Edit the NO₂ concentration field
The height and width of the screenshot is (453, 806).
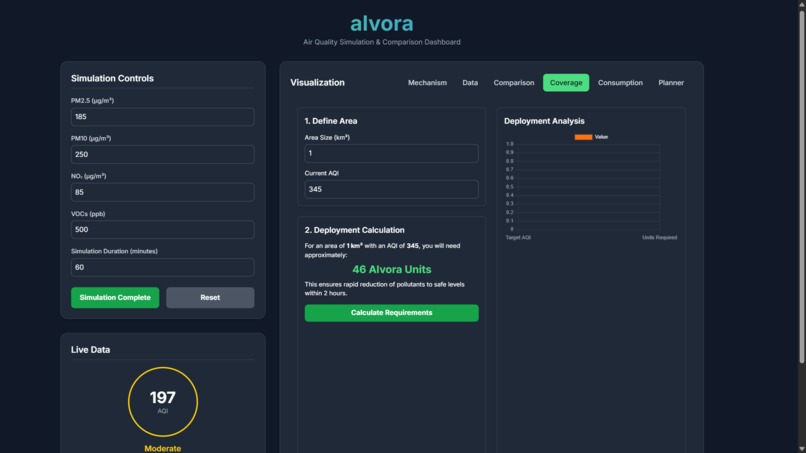coord(162,192)
